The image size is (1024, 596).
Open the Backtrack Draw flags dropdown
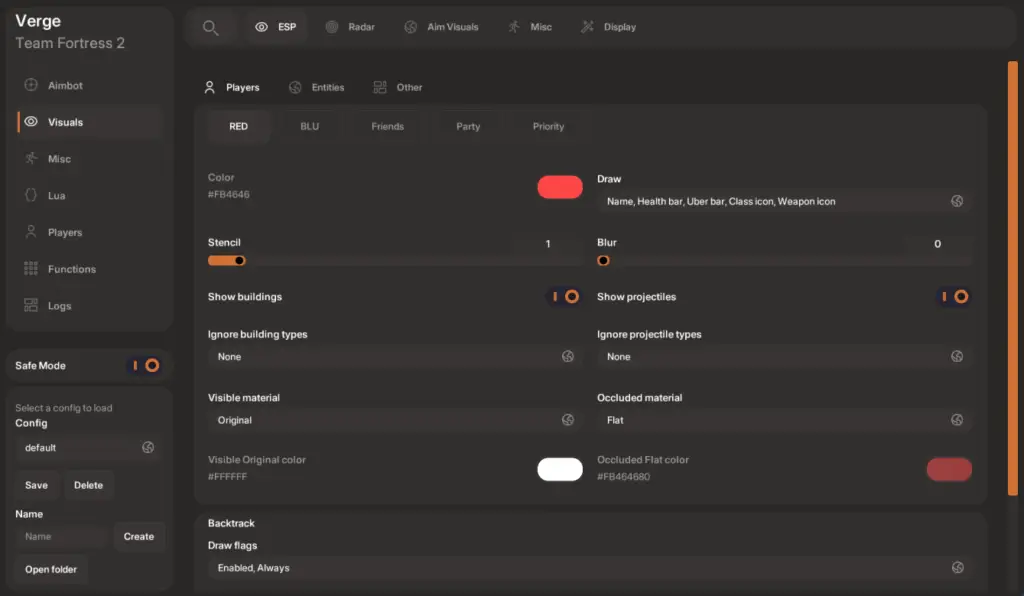(x=590, y=568)
